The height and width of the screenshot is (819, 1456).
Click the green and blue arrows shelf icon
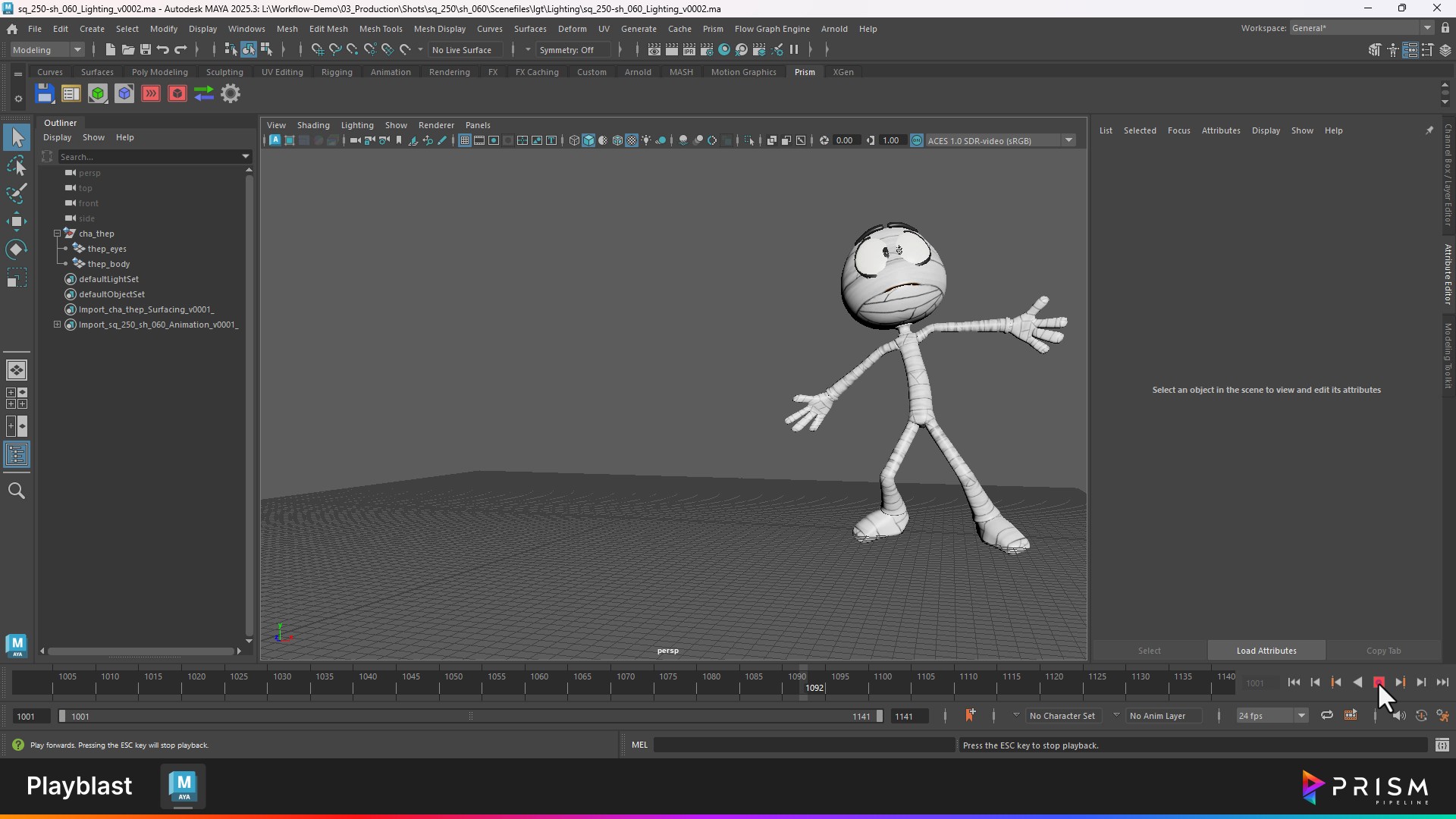coord(204,94)
